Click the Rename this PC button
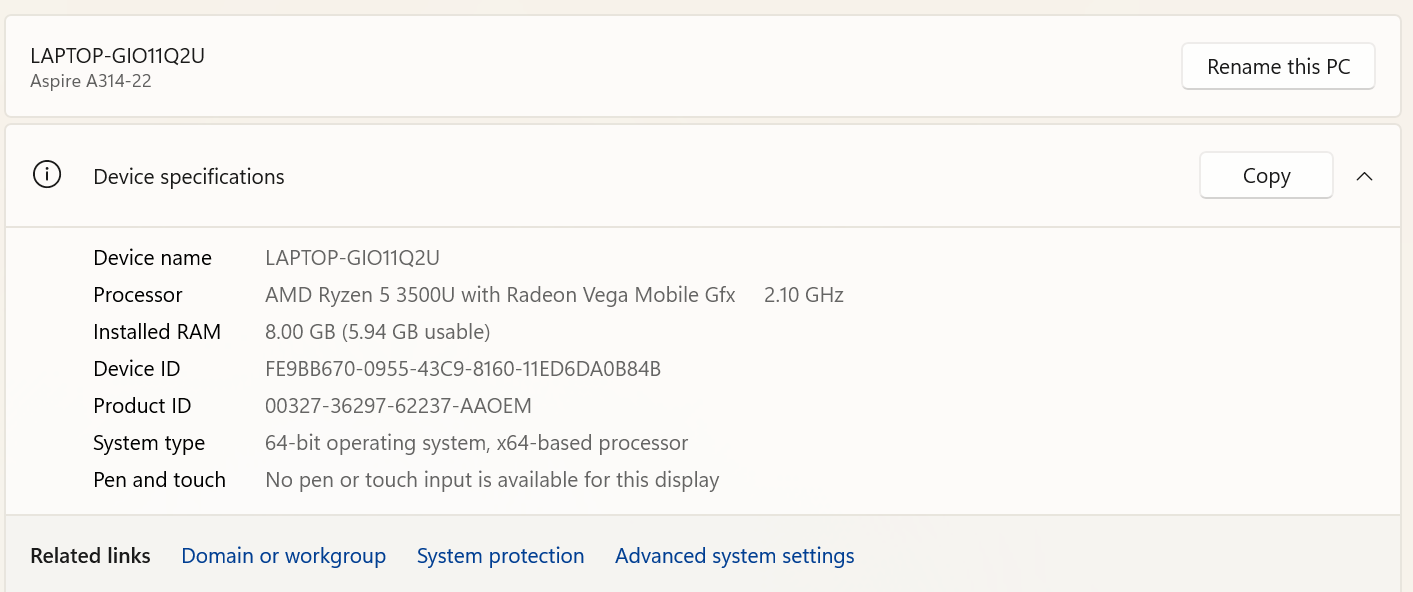This screenshot has width=1413, height=592. (1278, 67)
